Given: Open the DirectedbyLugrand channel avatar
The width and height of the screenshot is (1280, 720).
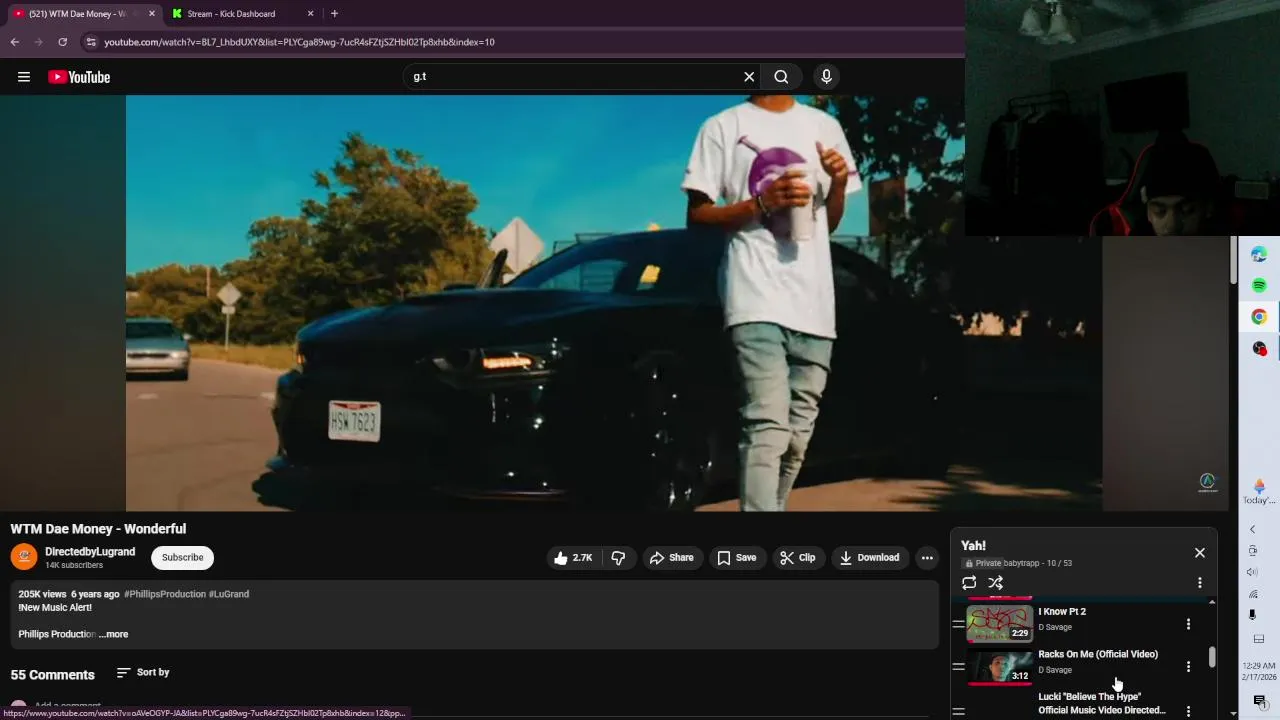Looking at the screenshot, I should 24,557.
